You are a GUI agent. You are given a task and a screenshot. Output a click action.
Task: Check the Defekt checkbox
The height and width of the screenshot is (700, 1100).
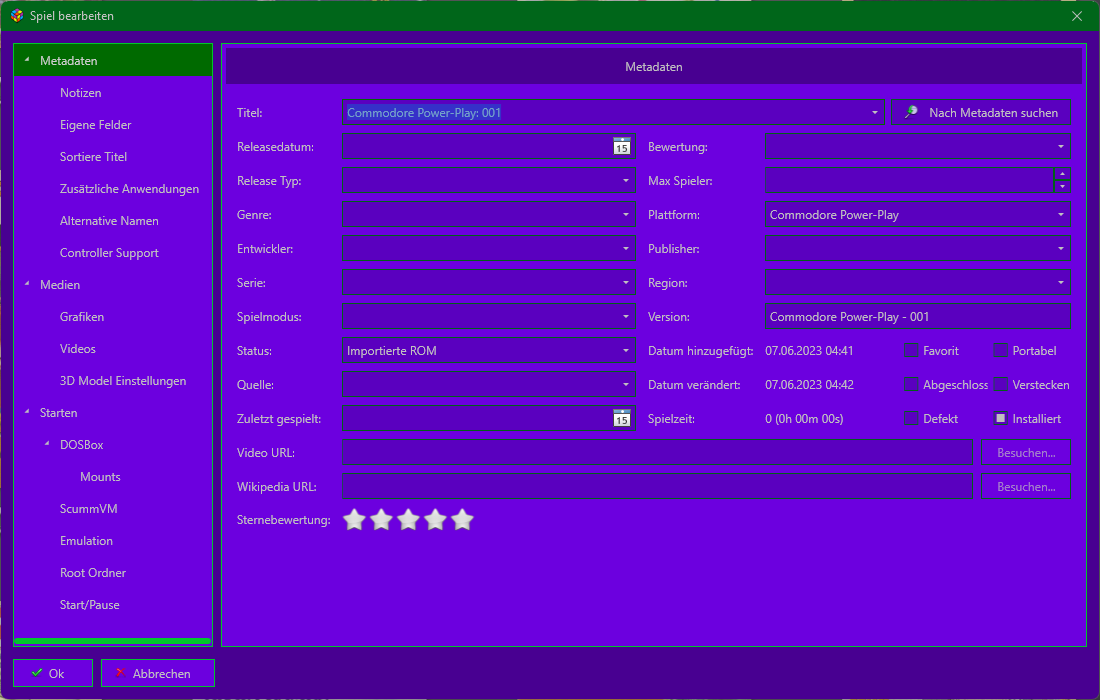pyautogui.click(x=911, y=419)
